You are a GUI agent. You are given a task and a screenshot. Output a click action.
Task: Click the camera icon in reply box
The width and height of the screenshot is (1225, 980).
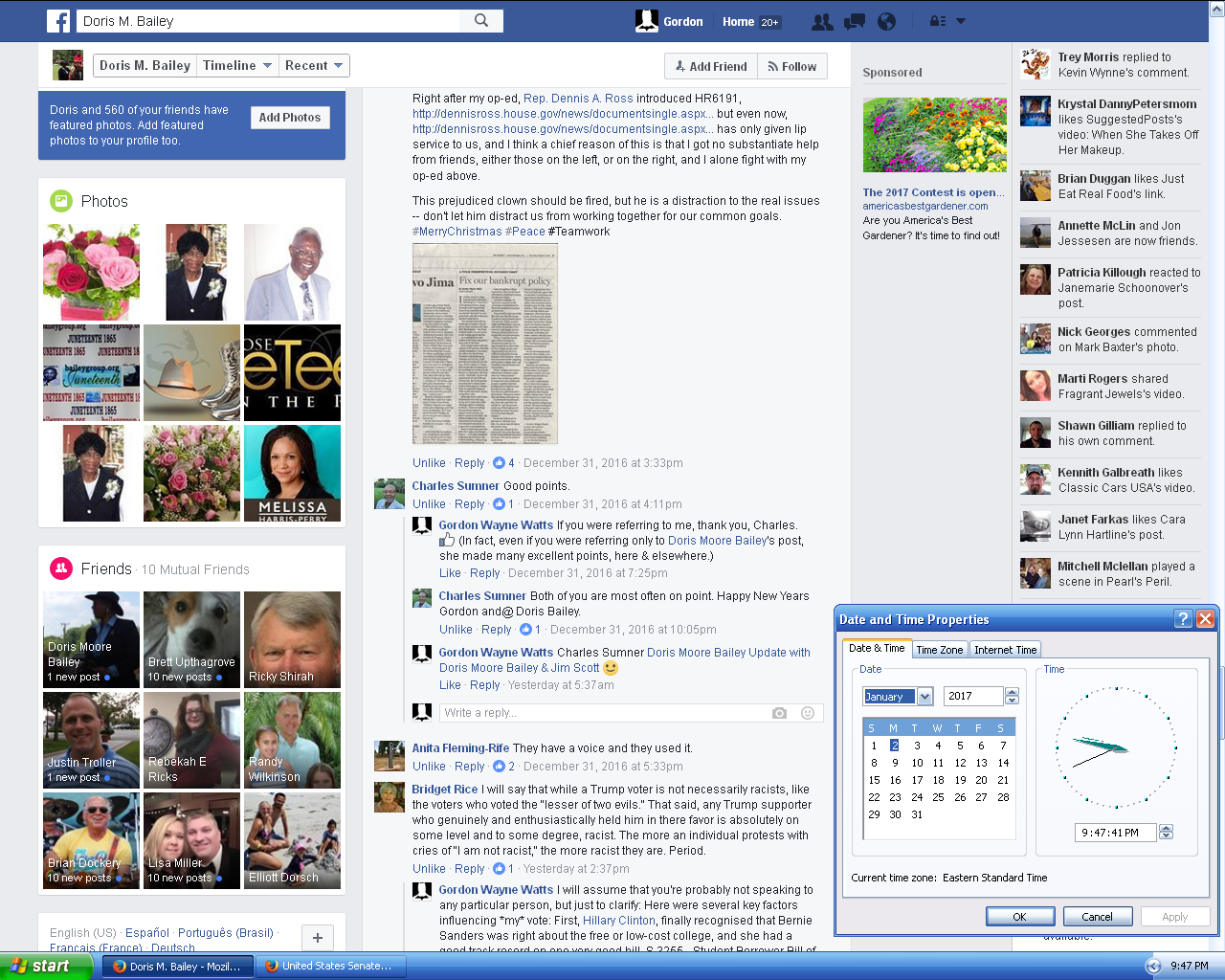(x=779, y=713)
